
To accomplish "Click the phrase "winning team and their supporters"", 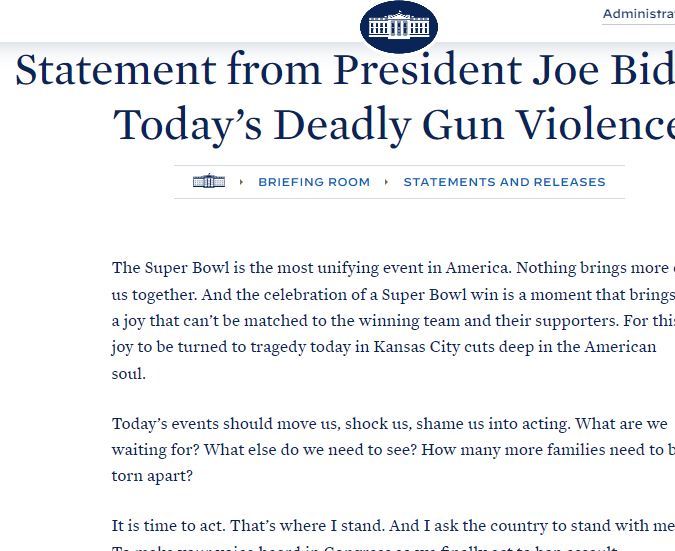I will 491,321.
